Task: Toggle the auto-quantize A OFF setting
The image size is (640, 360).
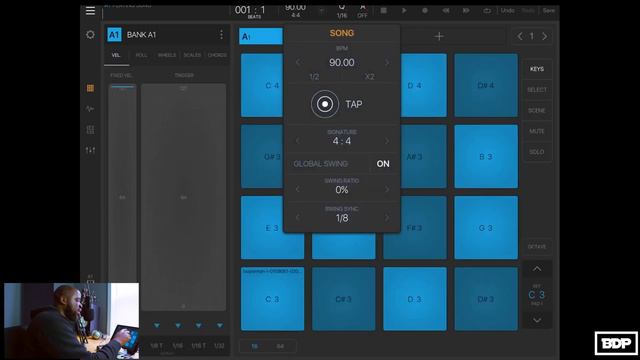Action: click(x=362, y=11)
